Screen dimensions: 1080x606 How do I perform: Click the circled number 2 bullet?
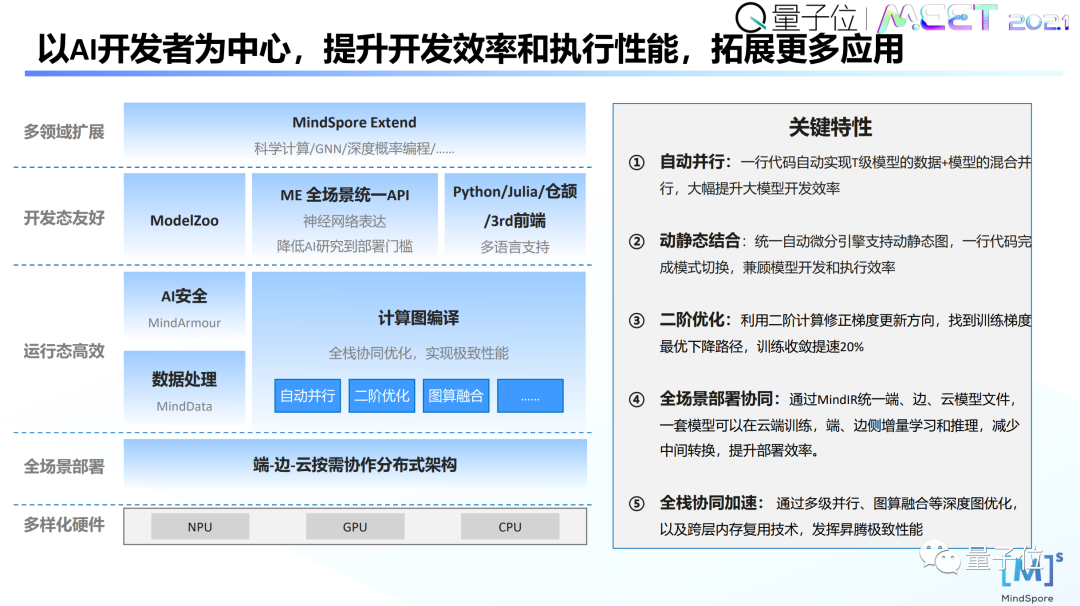click(x=636, y=242)
